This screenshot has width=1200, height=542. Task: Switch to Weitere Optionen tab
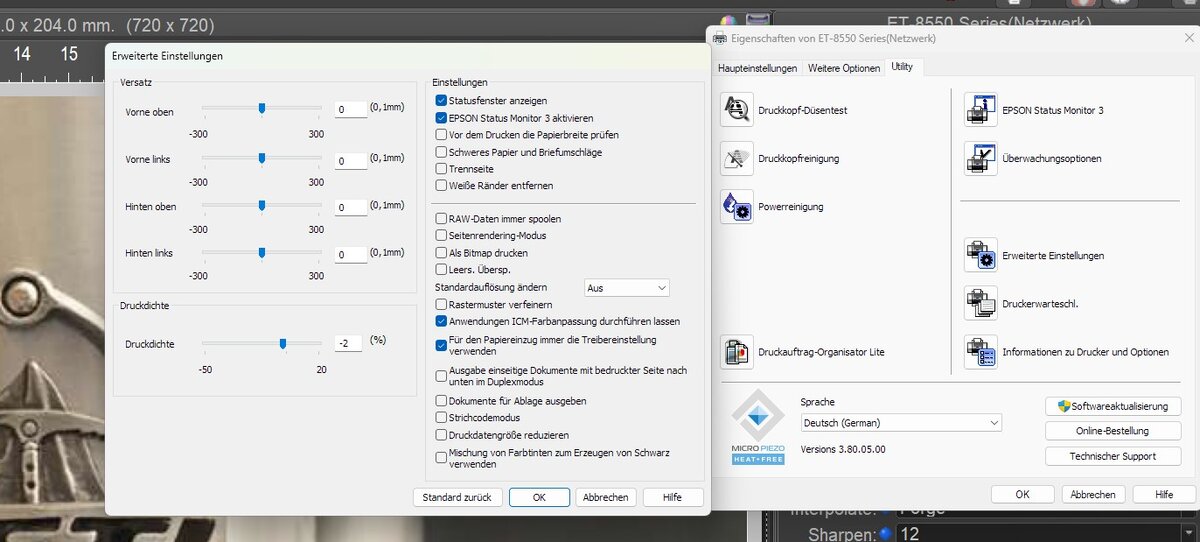(844, 68)
